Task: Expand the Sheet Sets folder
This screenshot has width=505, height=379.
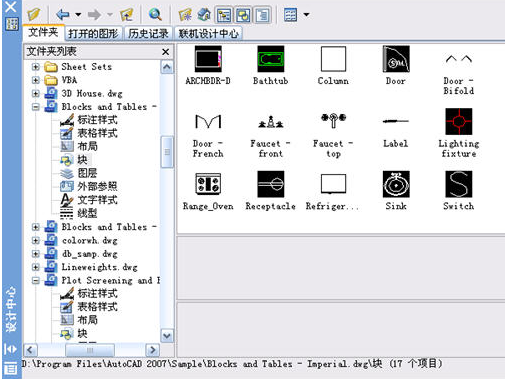Action: coord(35,67)
